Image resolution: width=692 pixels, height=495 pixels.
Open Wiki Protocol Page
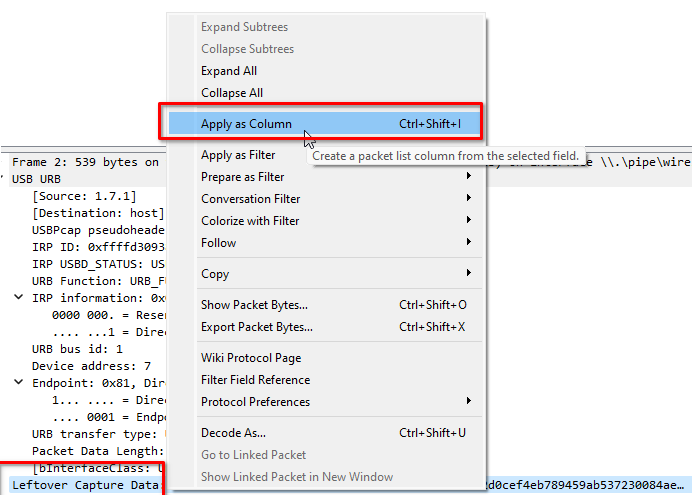(251, 358)
